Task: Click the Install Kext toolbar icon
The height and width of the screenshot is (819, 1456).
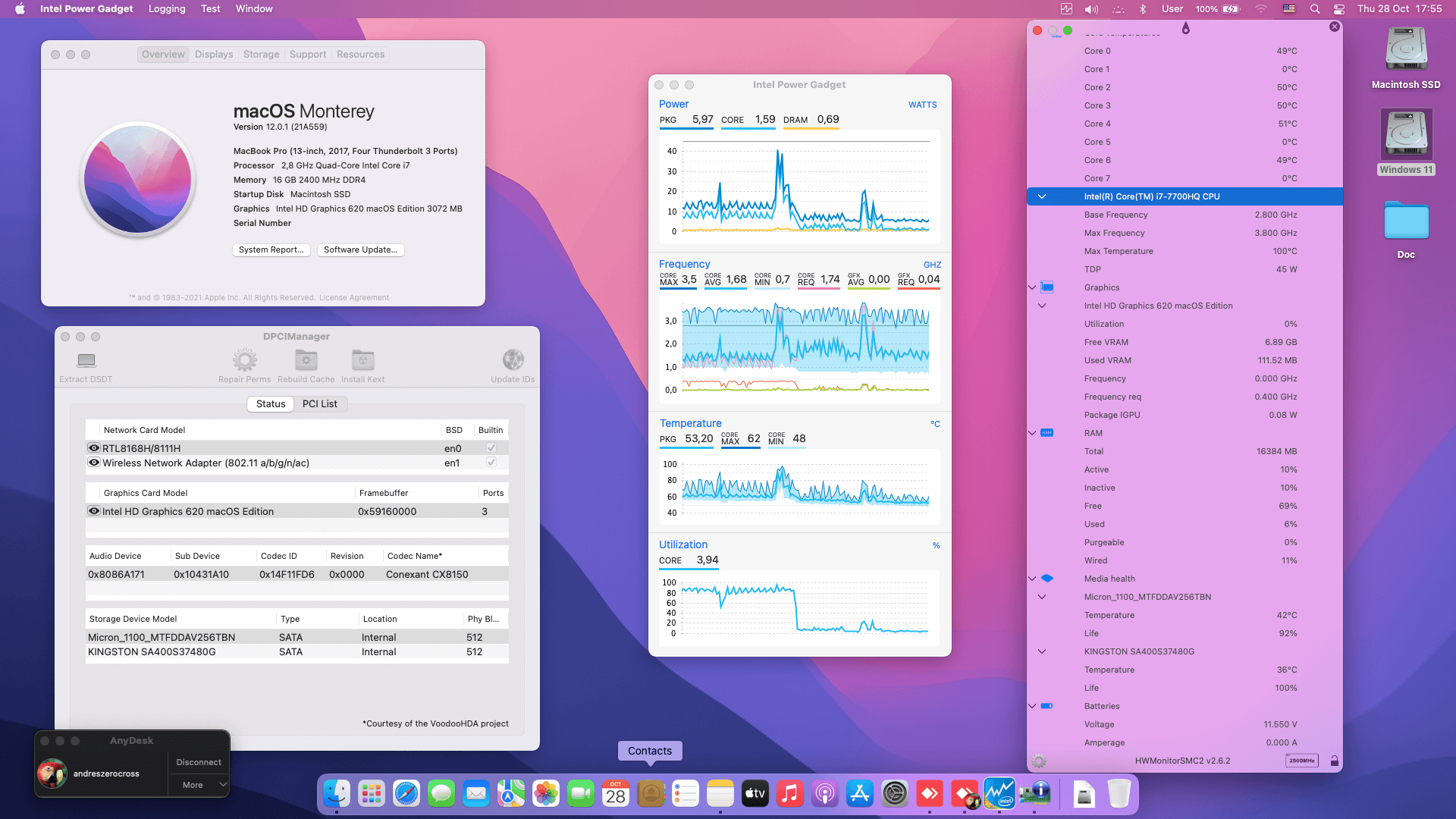Action: pyautogui.click(x=363, y=359)
